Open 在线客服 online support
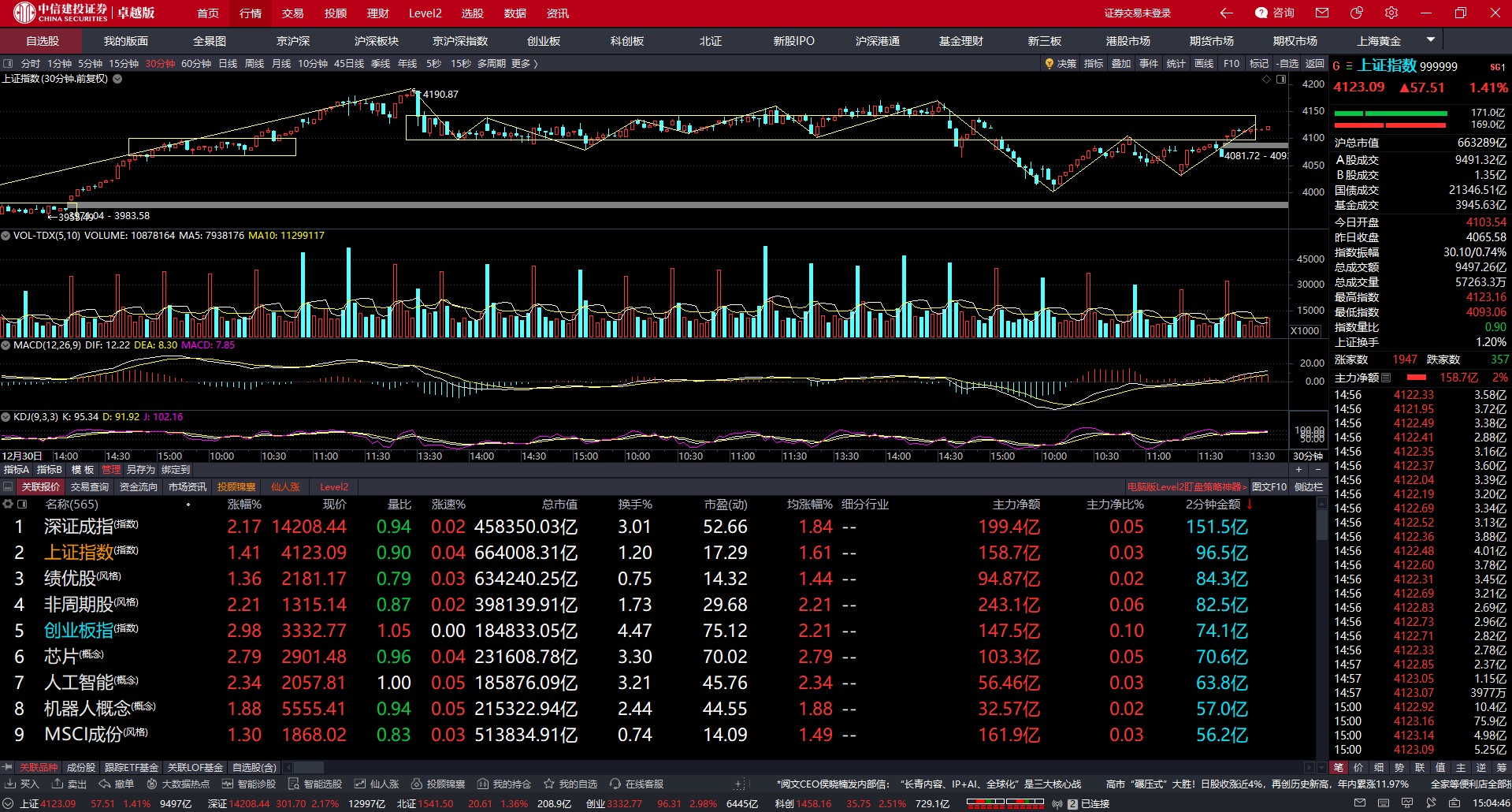1512x812 pixels. (x=637, y=784)
